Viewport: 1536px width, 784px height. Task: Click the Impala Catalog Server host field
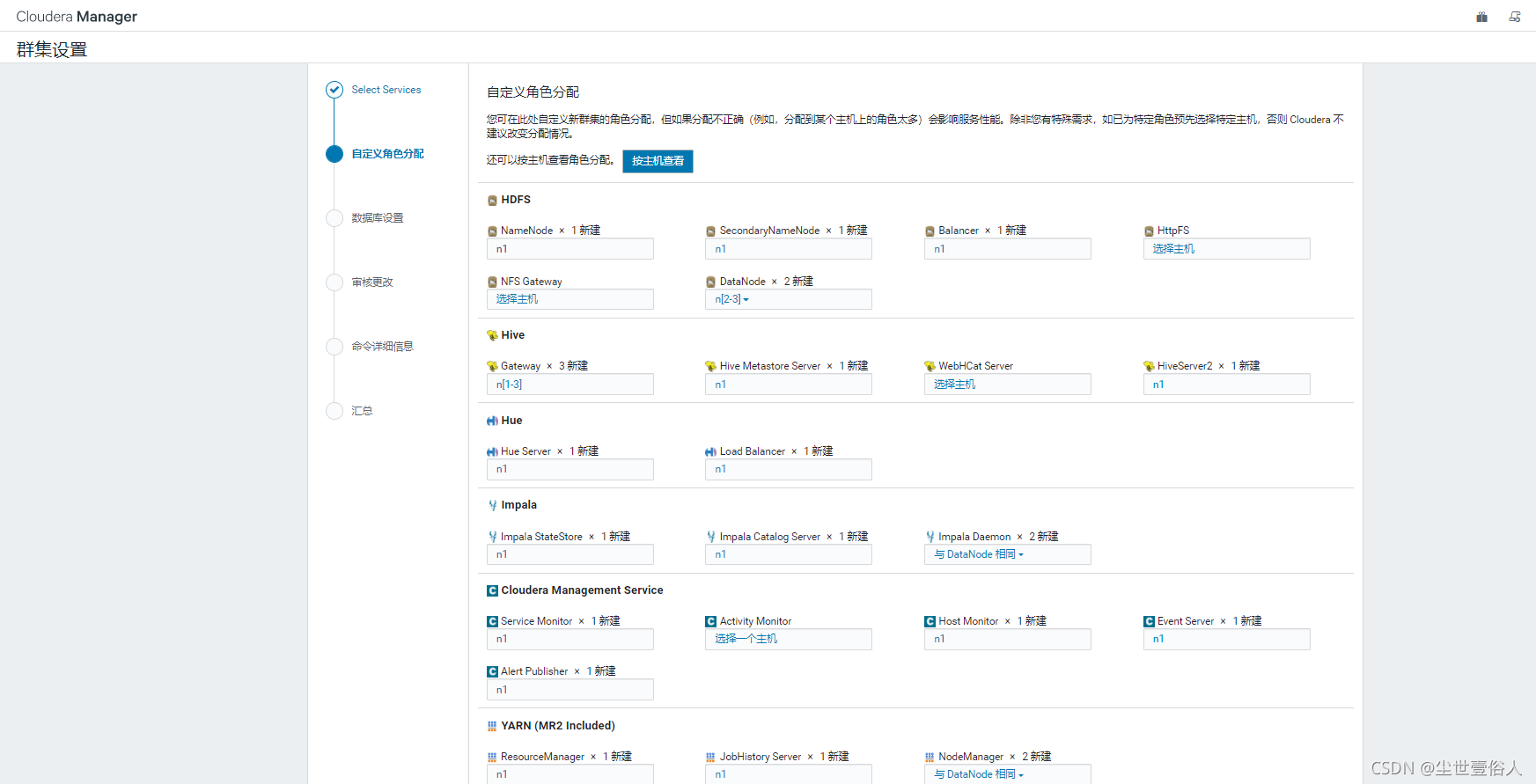[789, 554]
